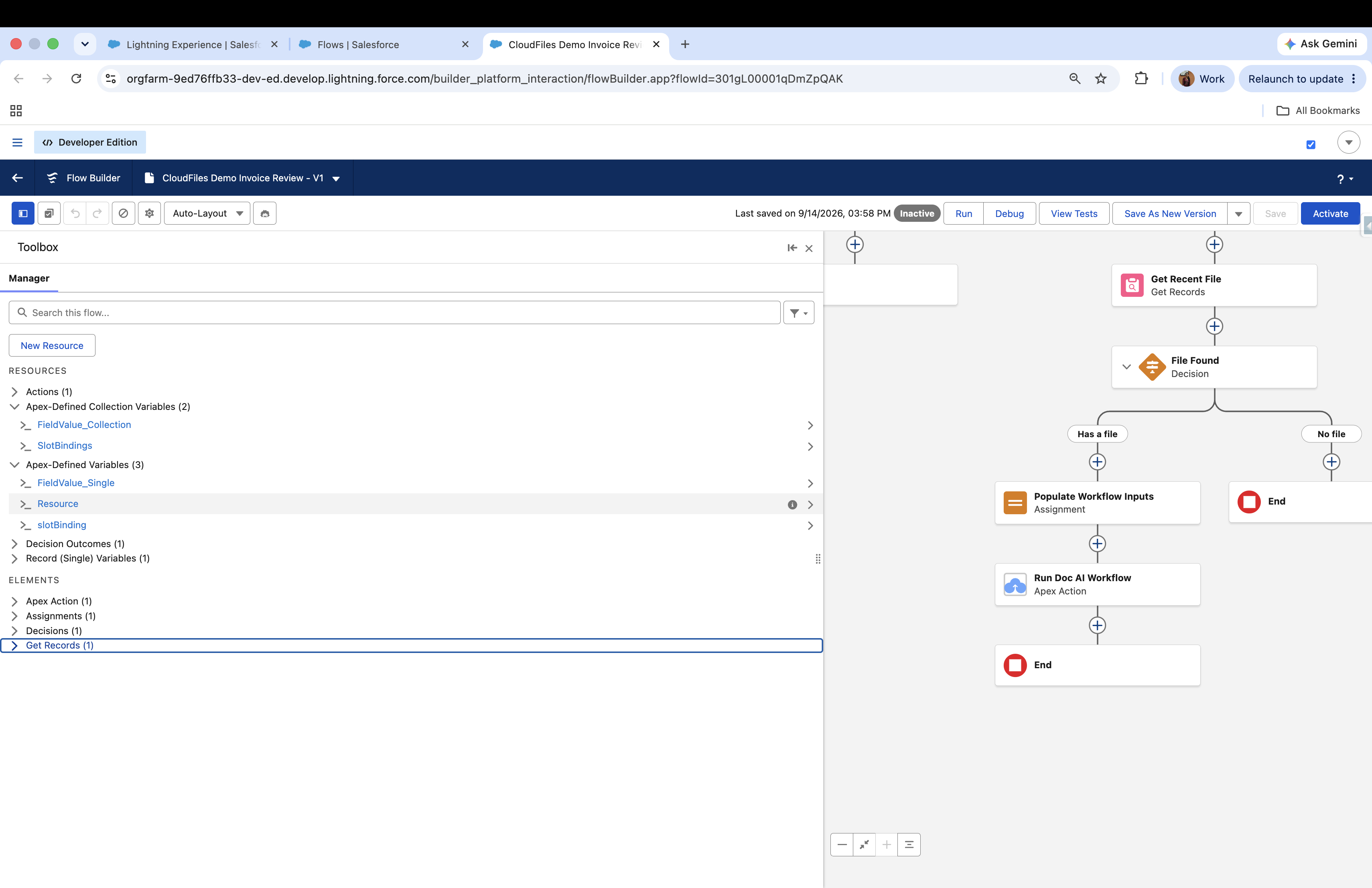Click the disabled Save button
Viewport: 1372px width, 888px height.
pos(1275,213)
